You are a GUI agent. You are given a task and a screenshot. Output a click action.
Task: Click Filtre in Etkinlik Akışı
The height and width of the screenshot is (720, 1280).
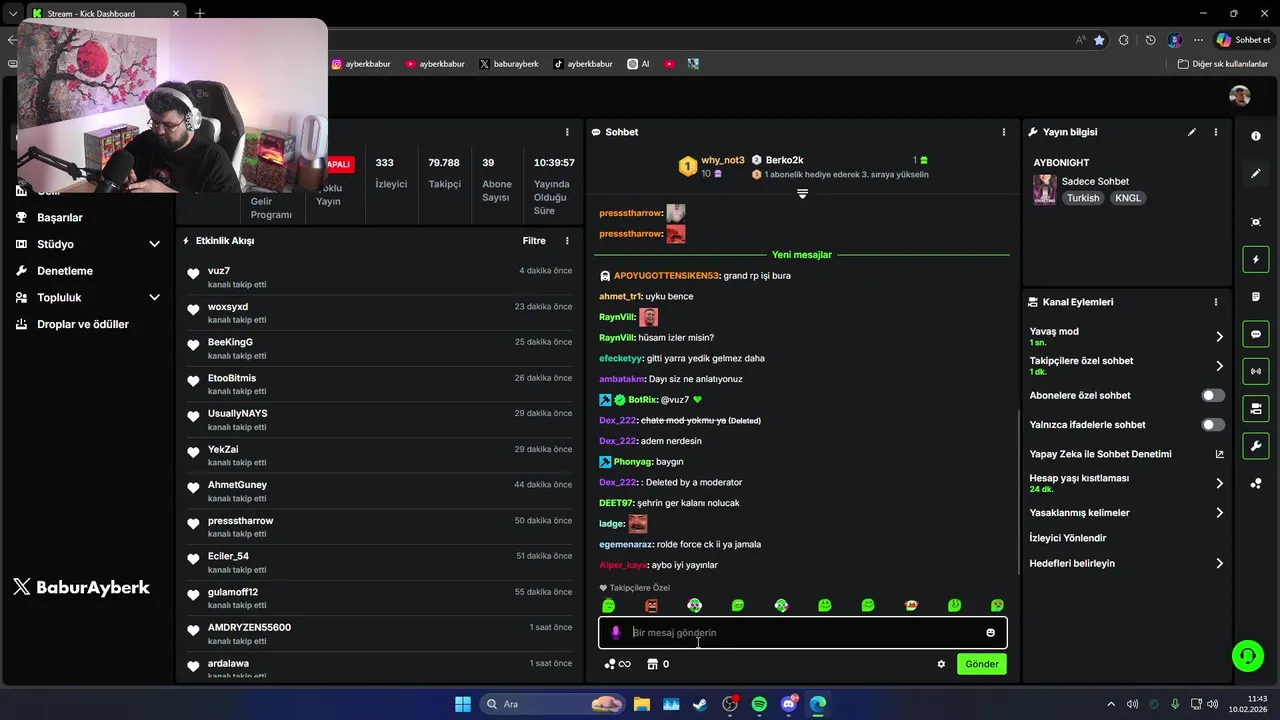(x=534, y=241)
